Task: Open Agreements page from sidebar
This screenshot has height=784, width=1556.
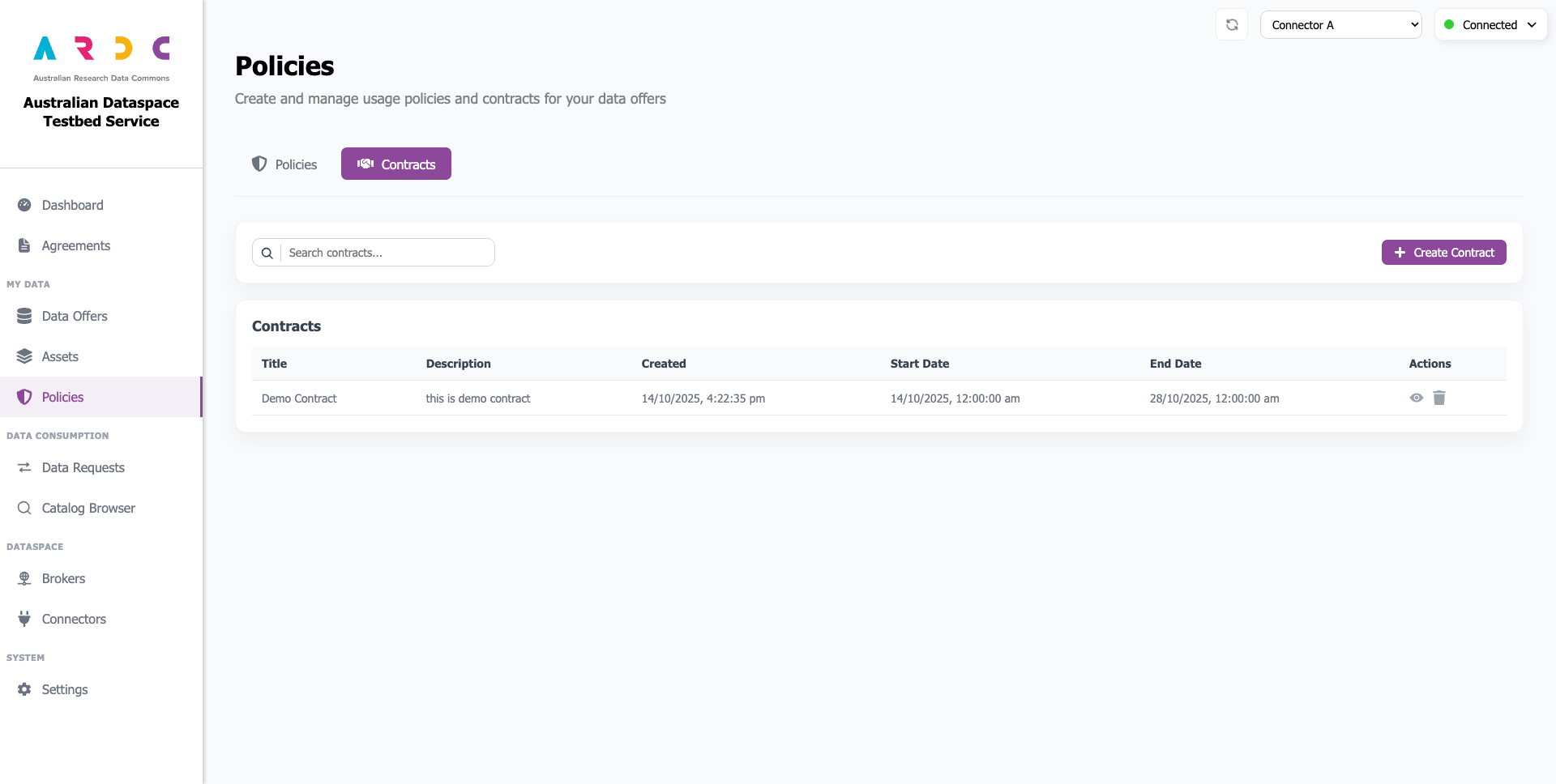Action: (x=101, y=245)
